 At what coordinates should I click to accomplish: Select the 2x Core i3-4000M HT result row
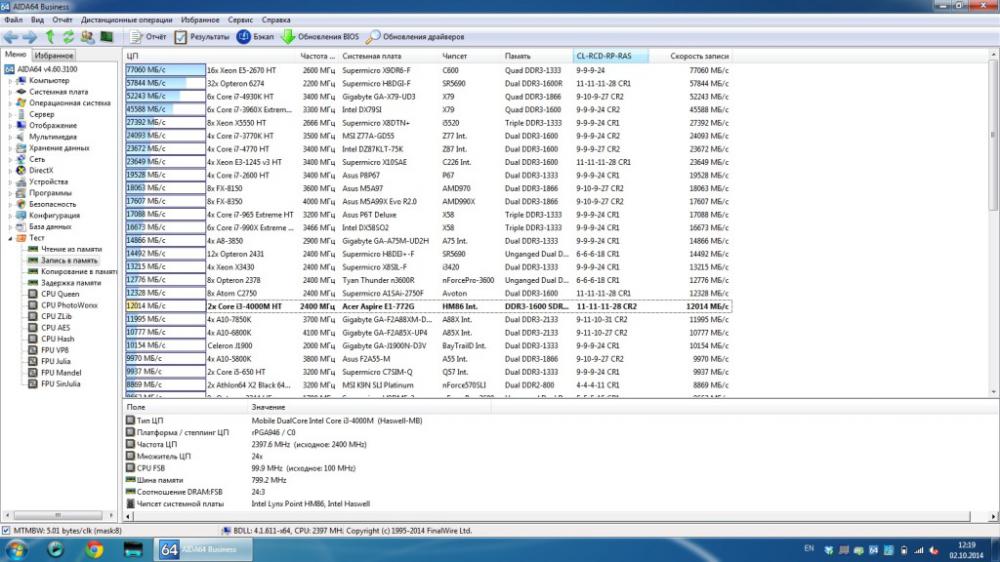(427, 306)
